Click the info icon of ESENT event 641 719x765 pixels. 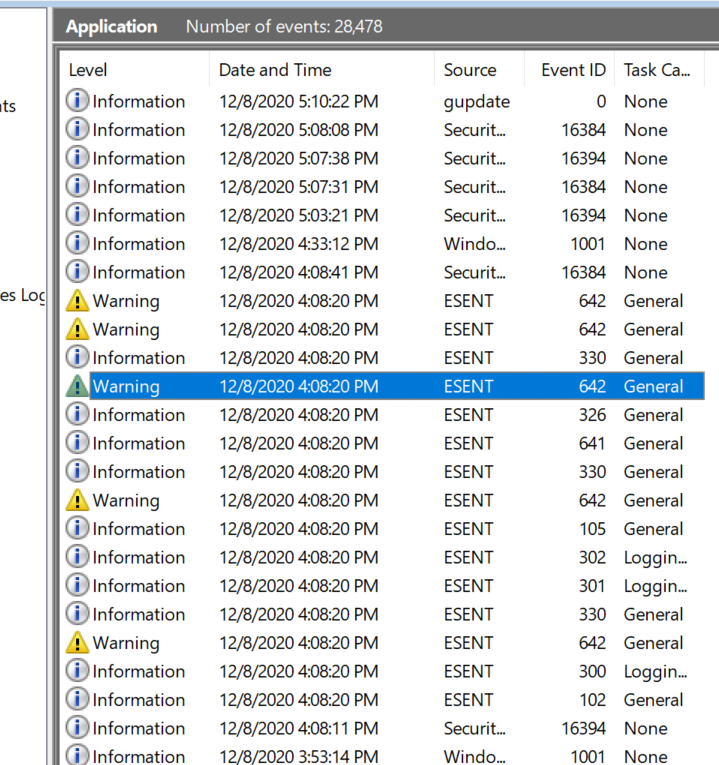tap(77, 443)
